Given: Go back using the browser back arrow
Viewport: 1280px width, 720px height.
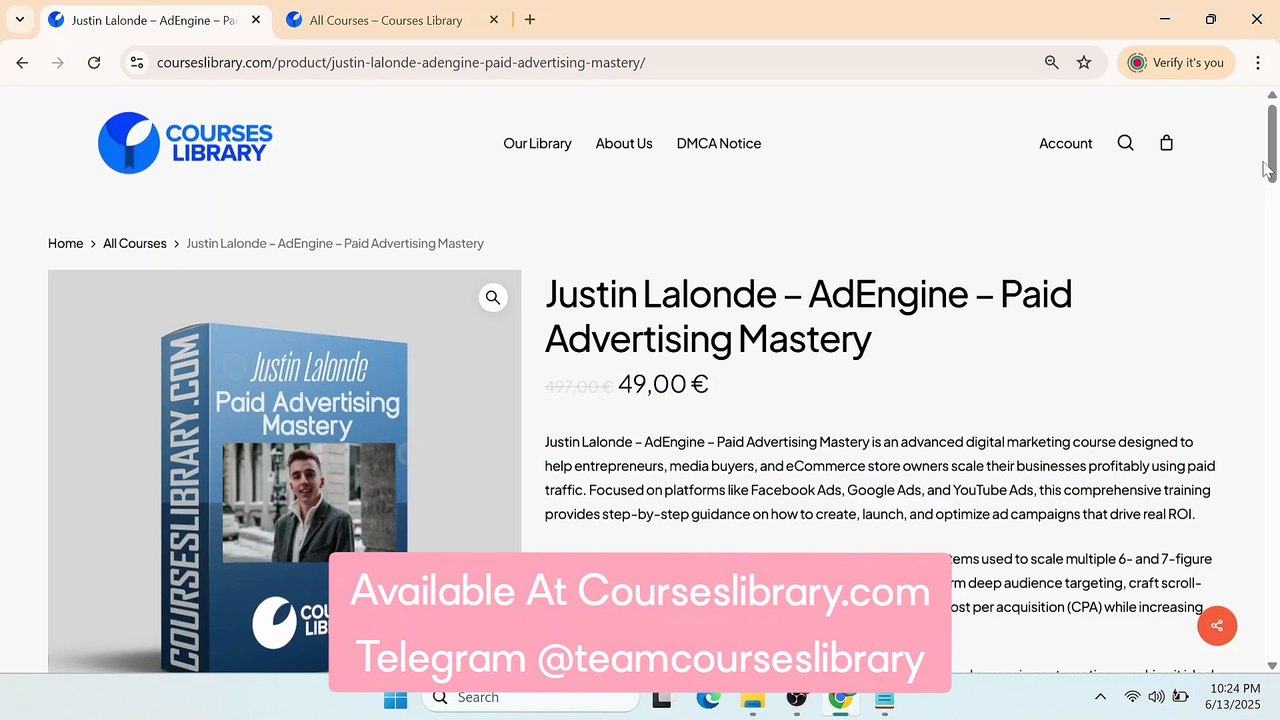Looking at the screenshot, I should (x=22, y=62).
